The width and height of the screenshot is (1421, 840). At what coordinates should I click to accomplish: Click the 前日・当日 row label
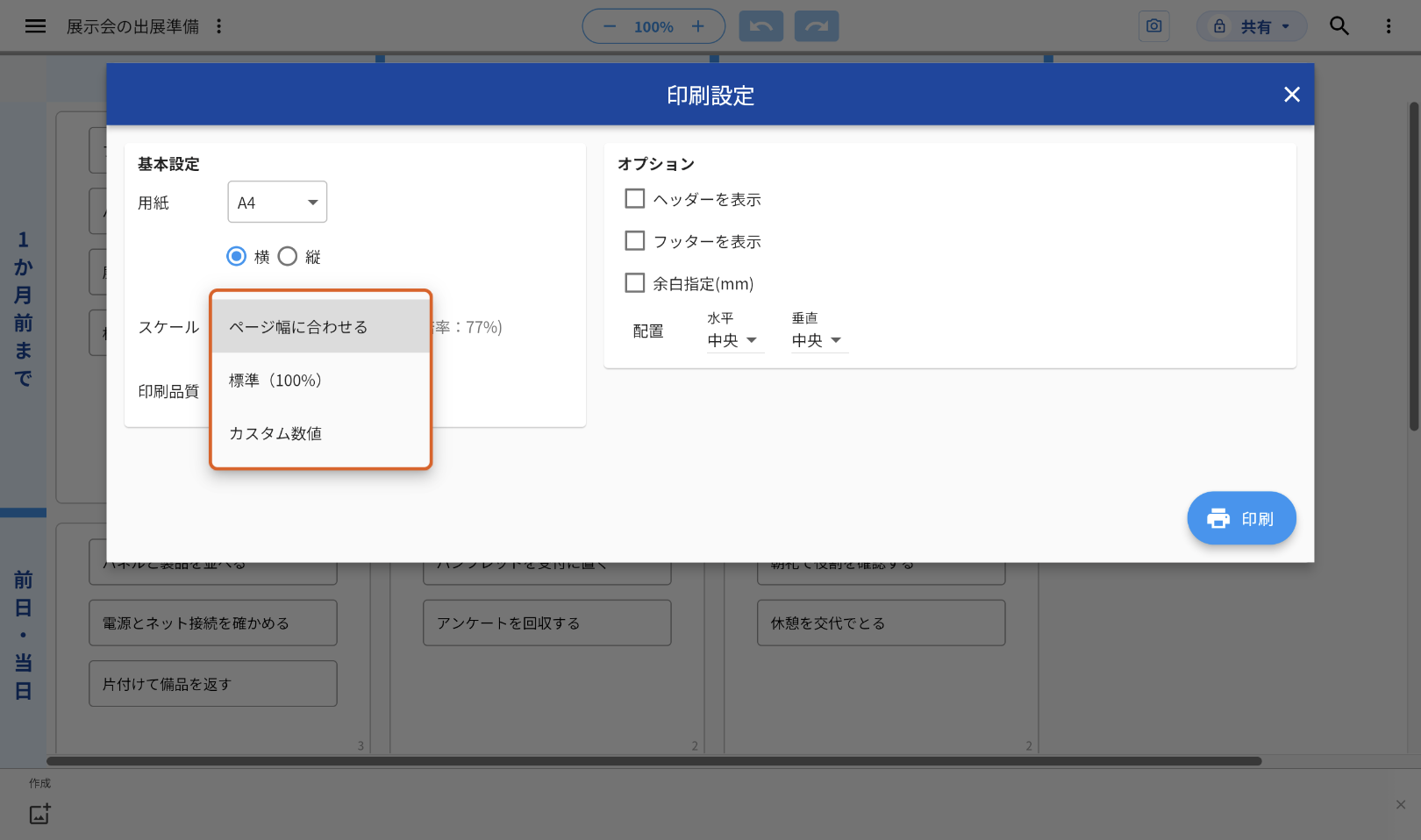pyautogui.click(x=24, y=635)
